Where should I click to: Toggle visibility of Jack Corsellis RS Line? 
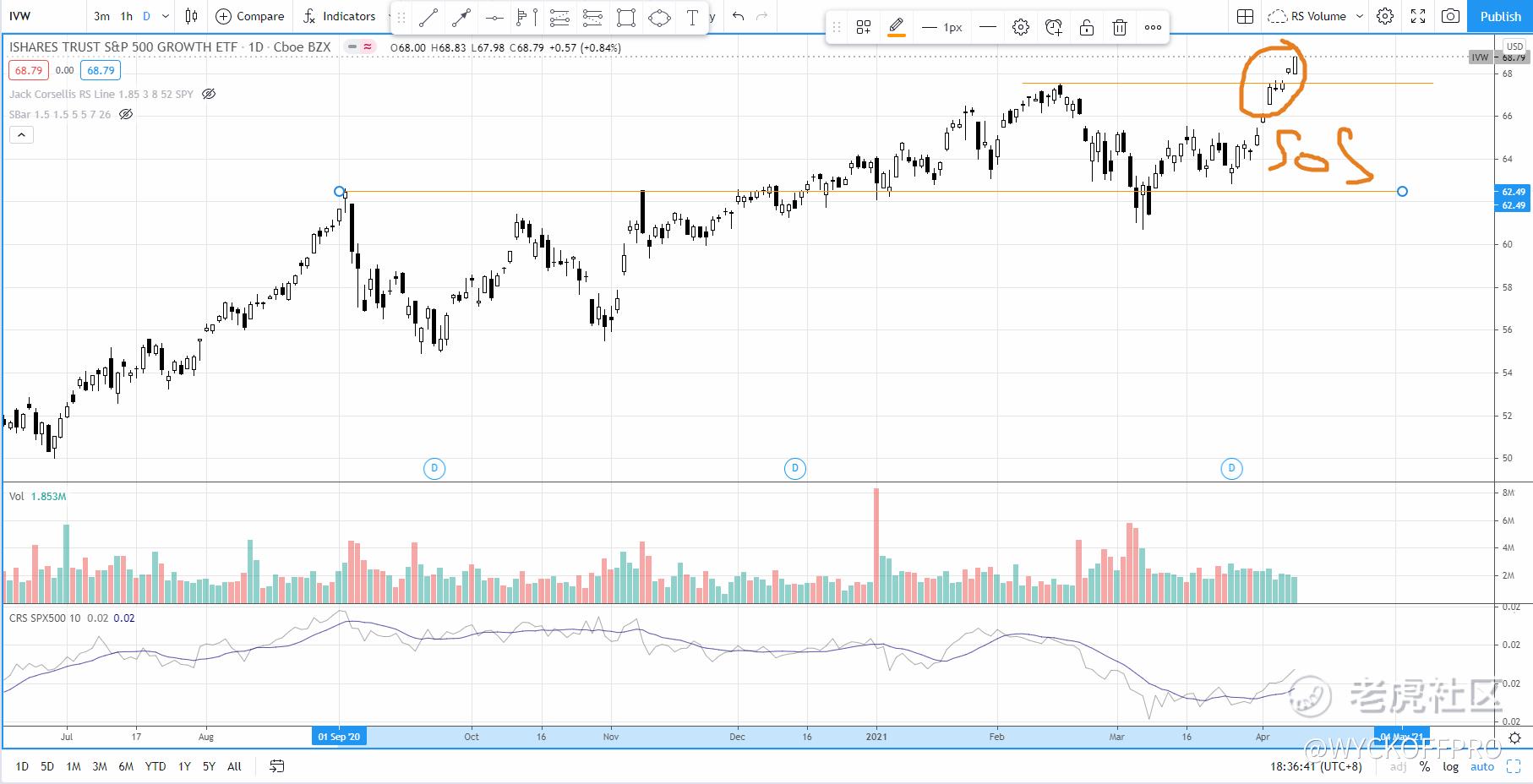click(x=209, y=94)
